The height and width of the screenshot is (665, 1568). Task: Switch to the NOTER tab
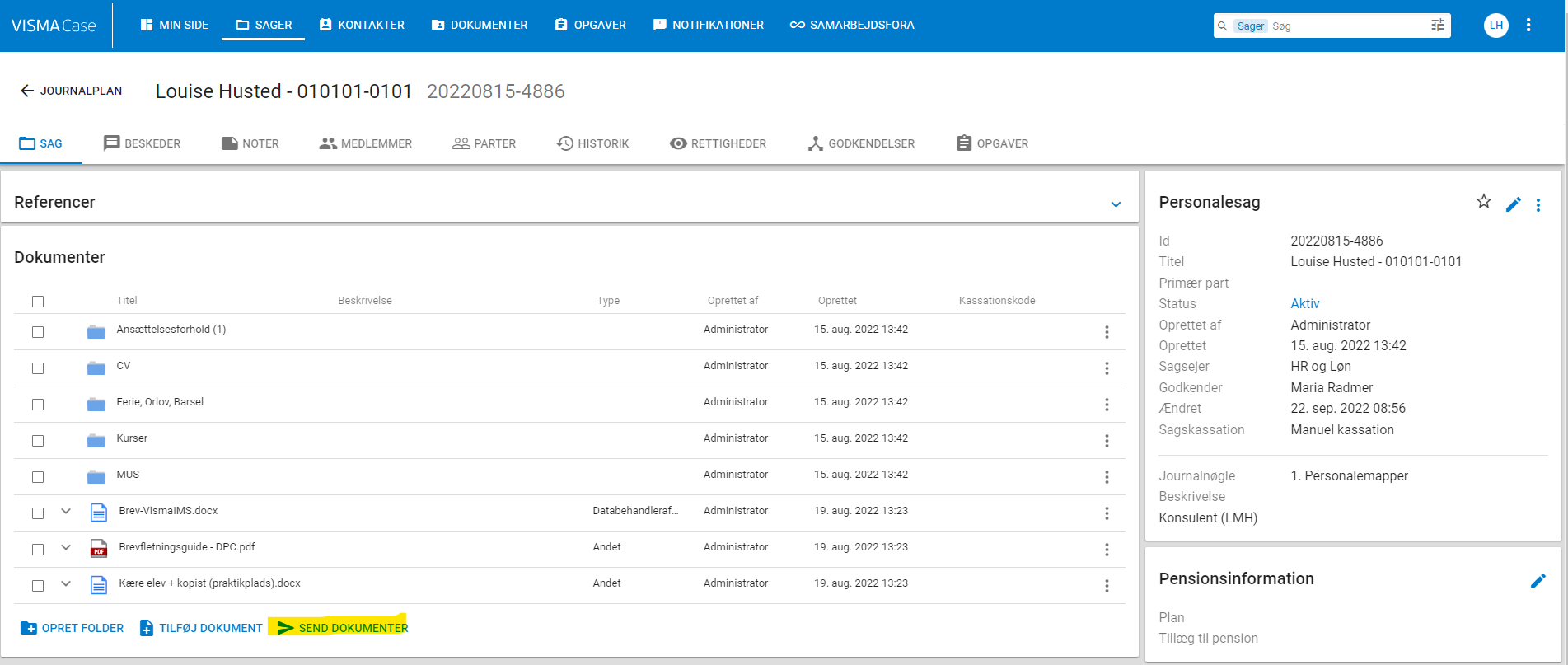coord(250,143)
